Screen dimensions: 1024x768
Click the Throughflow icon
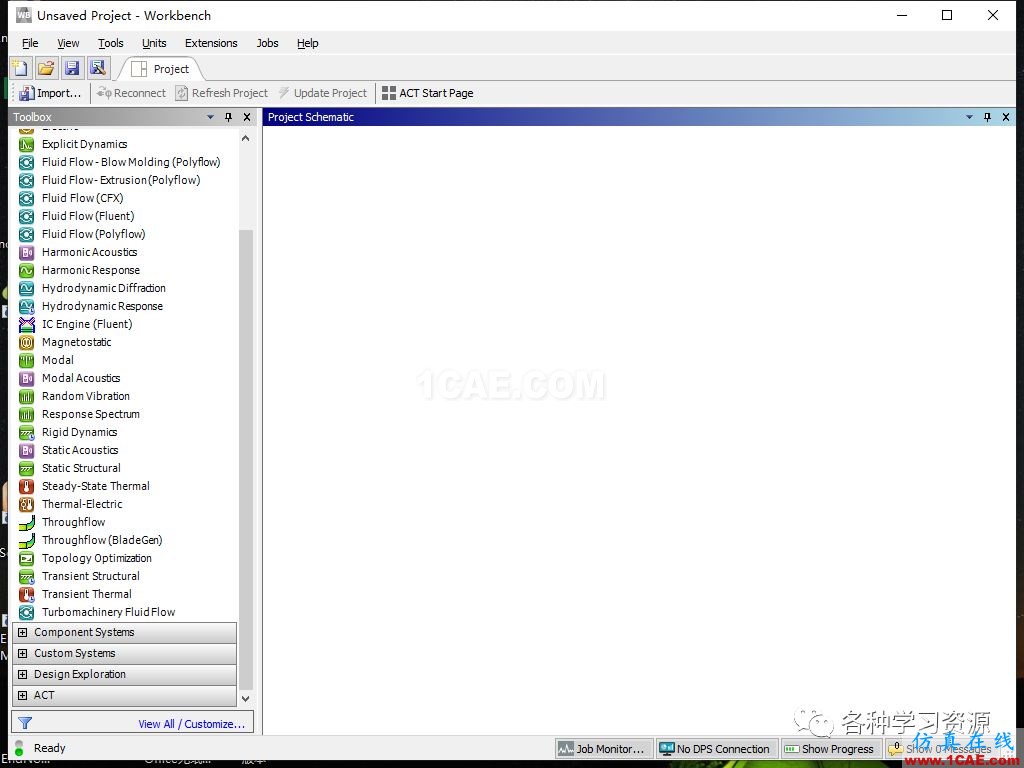click(x=26, y=522)
